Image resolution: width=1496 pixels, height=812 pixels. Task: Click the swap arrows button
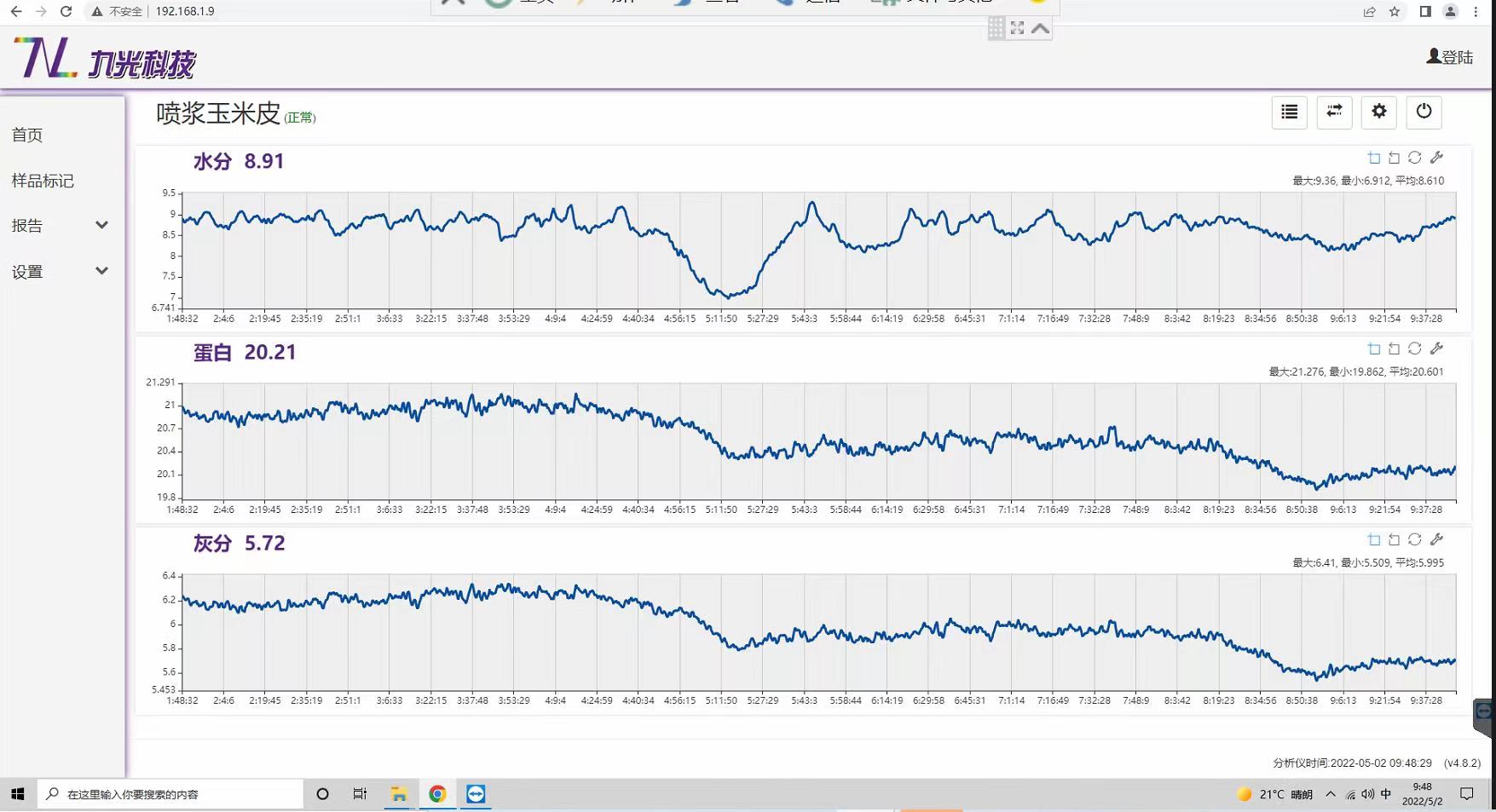coord(1334,112)
